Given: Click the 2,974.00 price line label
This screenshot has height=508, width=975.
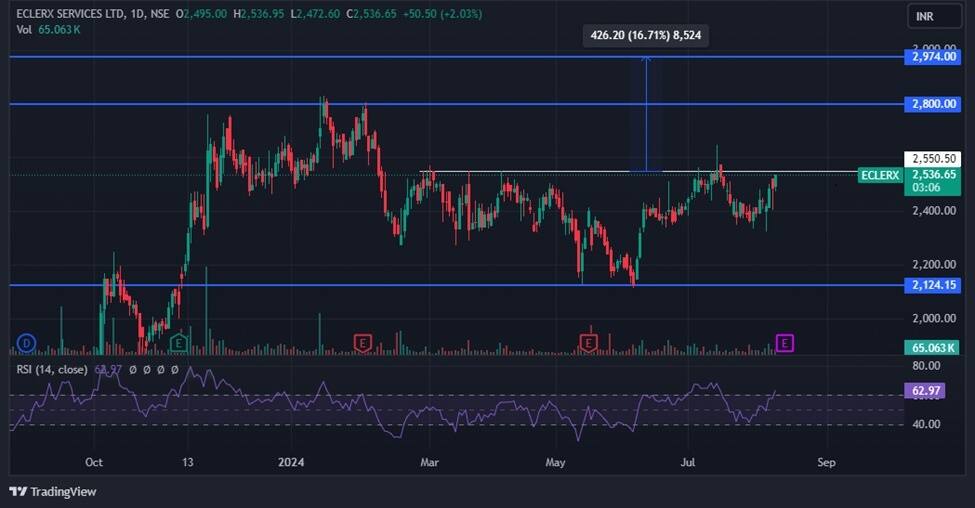Looking at the screenshot, I should point(933,57).
